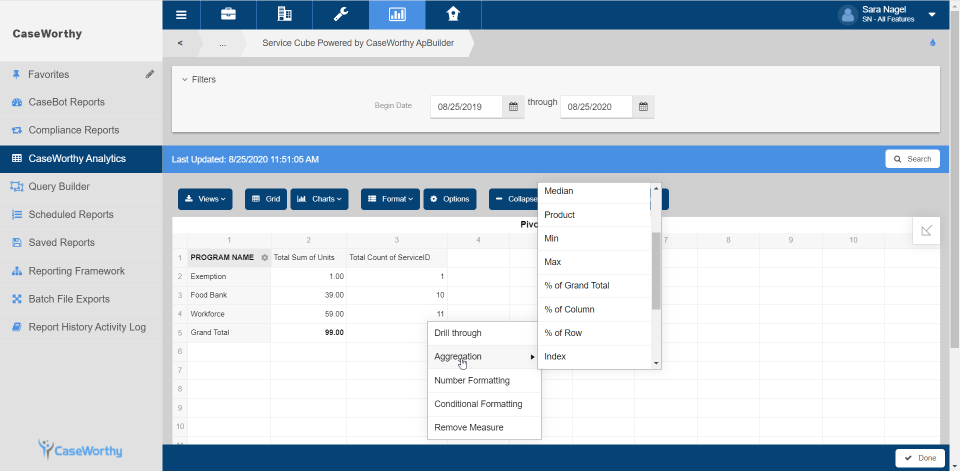Choose Max aggregation
The image size is (960, 471).
tap(594, 262)
